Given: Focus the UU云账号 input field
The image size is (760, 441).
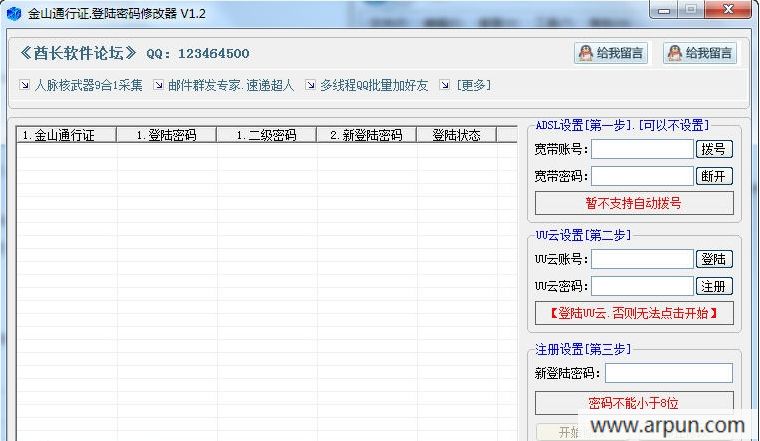Looking at the screenshot, I should [x=642, y=259].
